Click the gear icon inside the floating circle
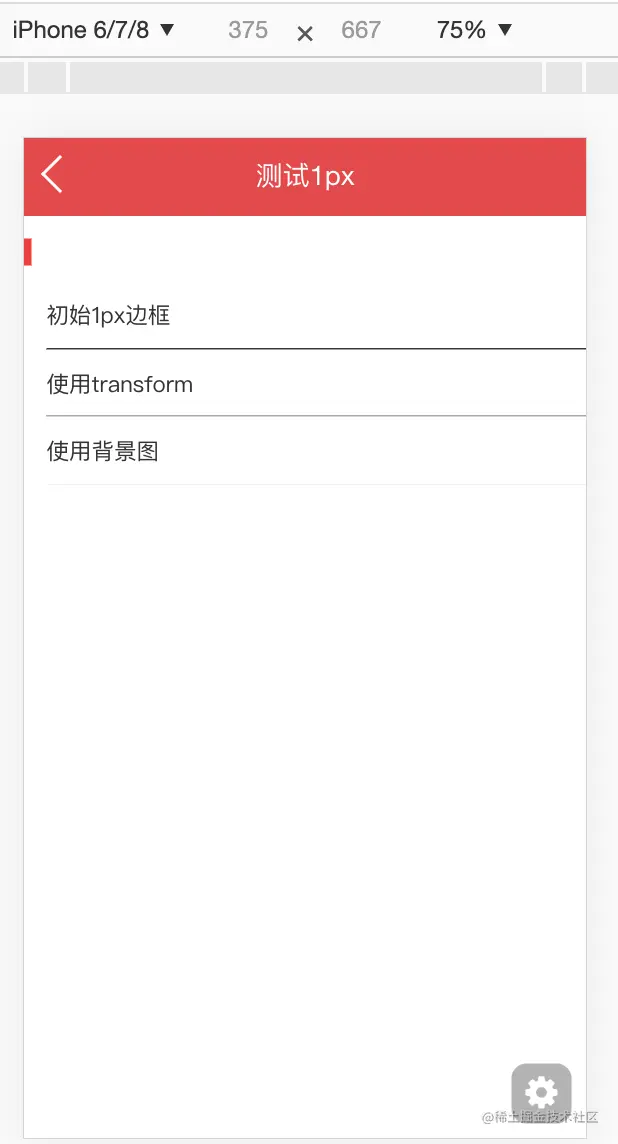This screenshot has width=618, height=1144. point(541,1092)
